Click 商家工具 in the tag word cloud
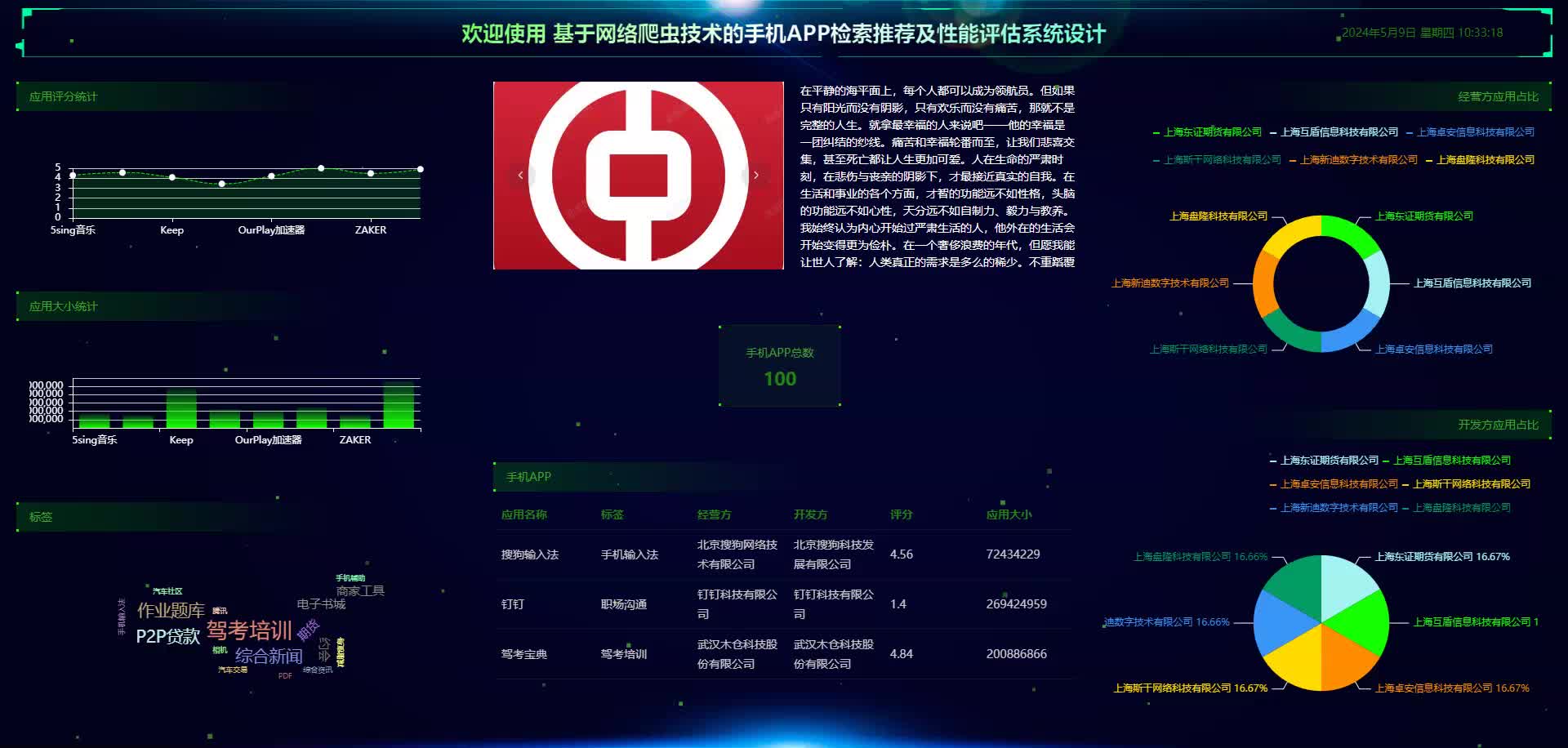1568x748 pixels. tap(360, 590)
